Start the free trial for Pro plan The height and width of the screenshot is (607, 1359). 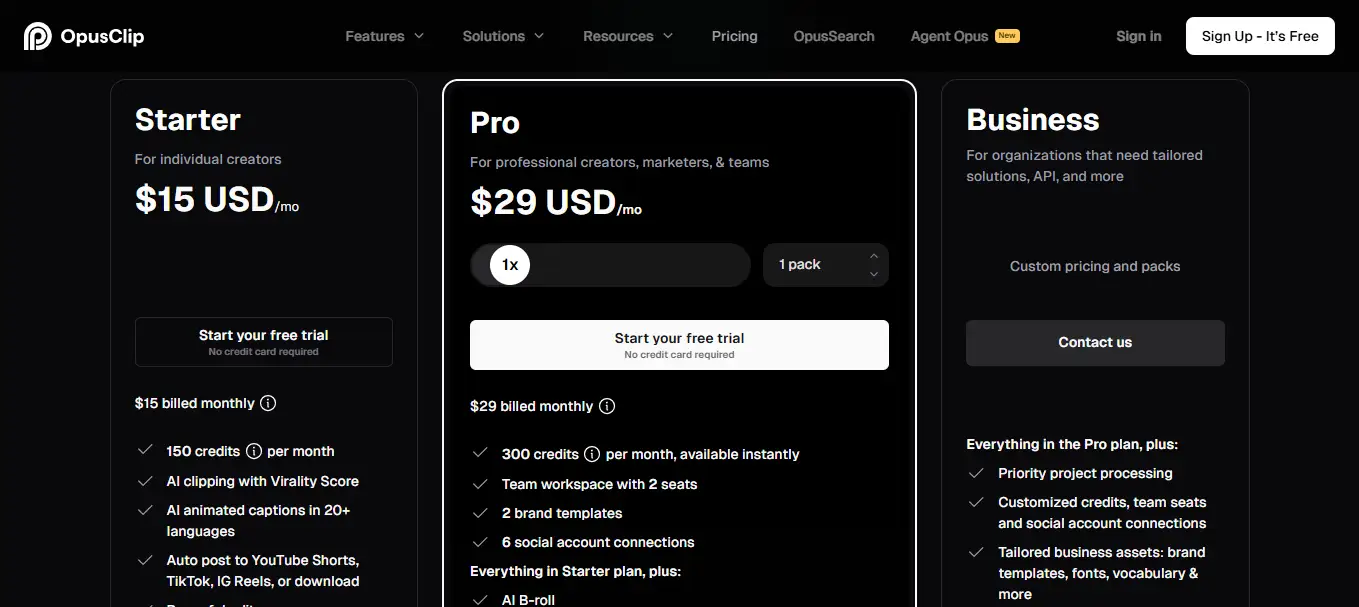(x=679, y=345)
